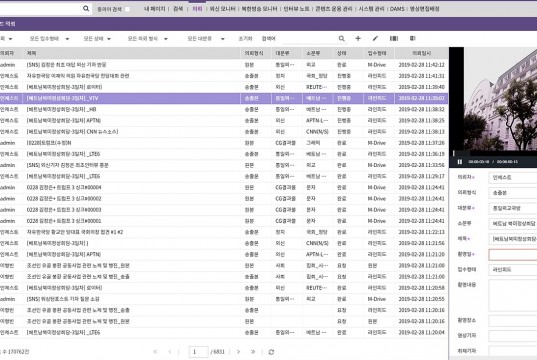The width and height of the screenshot is (537, 360).
Task: Add a new request with the plus icon
Action: 358,38
